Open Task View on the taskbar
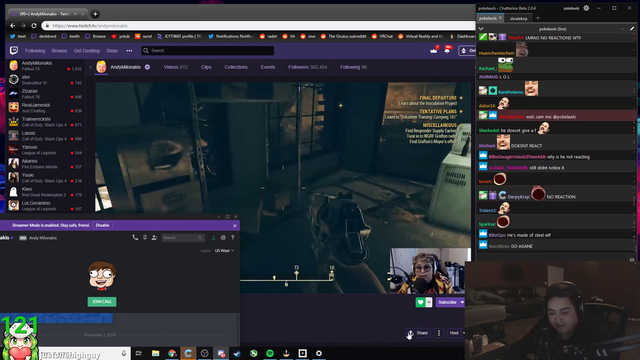The width and height of the screenshot is (640, 360). point(139,353)
